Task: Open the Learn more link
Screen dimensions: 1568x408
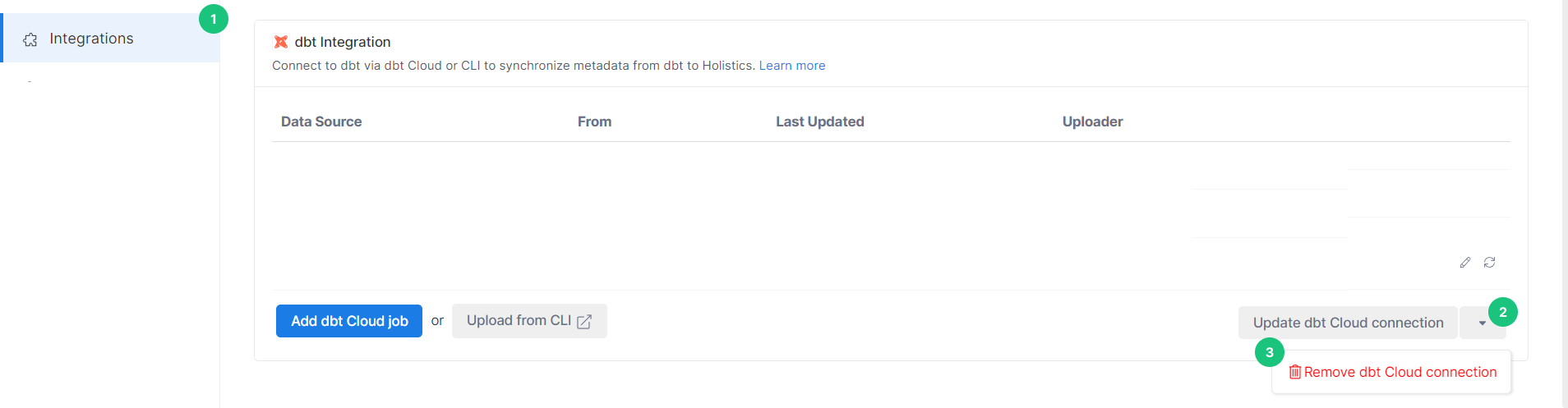Action: (x=792, y=66)
